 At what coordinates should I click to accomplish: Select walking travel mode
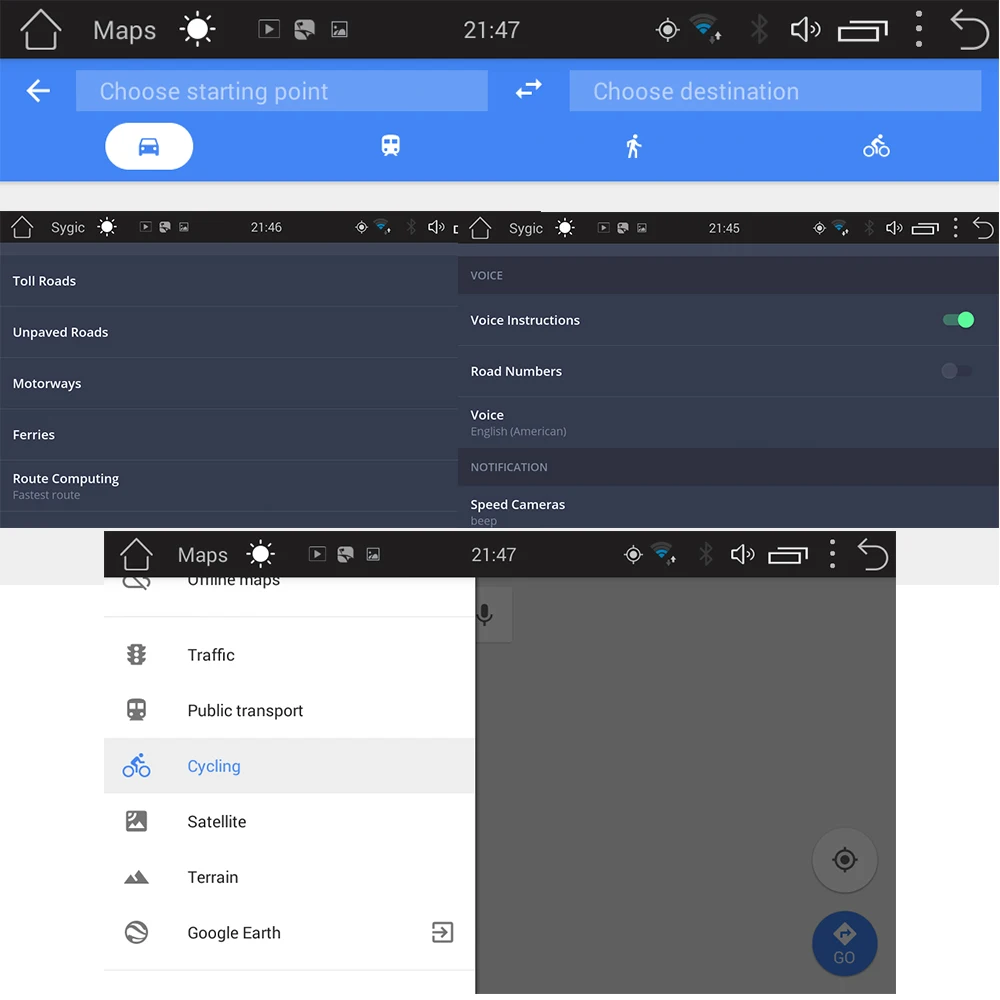point(633,146)
